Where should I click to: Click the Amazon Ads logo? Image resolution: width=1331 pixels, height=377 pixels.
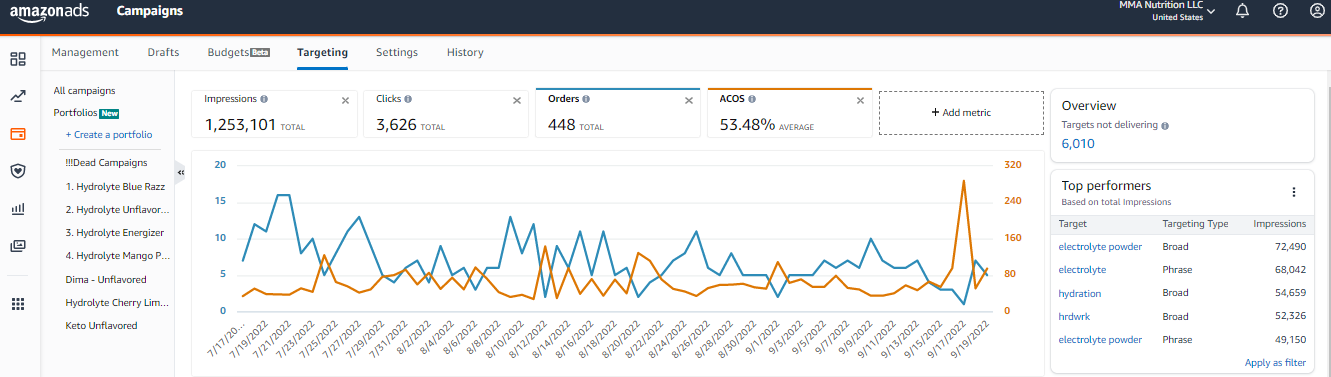[49, 12]
